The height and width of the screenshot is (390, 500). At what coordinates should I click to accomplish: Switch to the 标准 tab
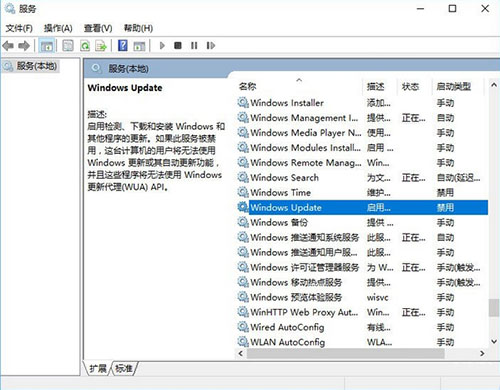(x=124, y=368)
